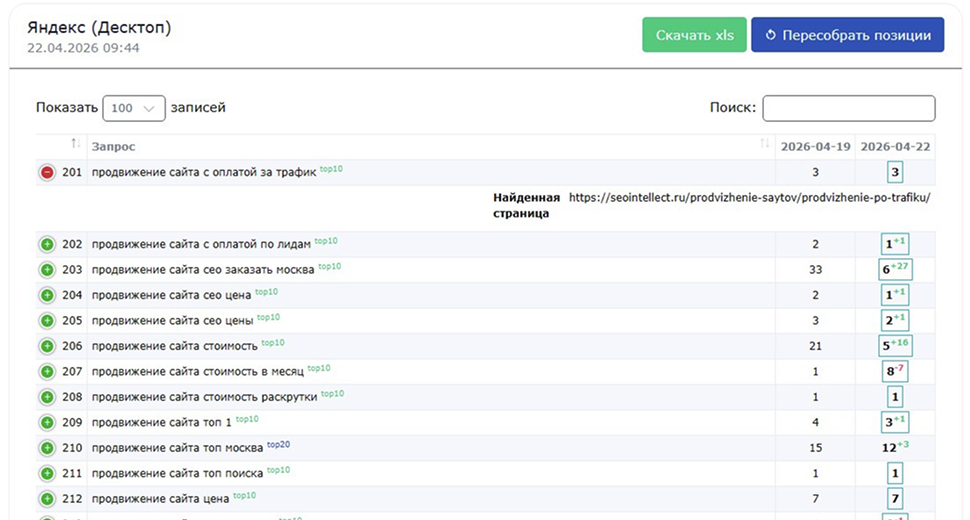Viewport: 970px width, 520px height.
Task: Select query 'продвижение сайта топ поиска'
Action: click(178, 474)
